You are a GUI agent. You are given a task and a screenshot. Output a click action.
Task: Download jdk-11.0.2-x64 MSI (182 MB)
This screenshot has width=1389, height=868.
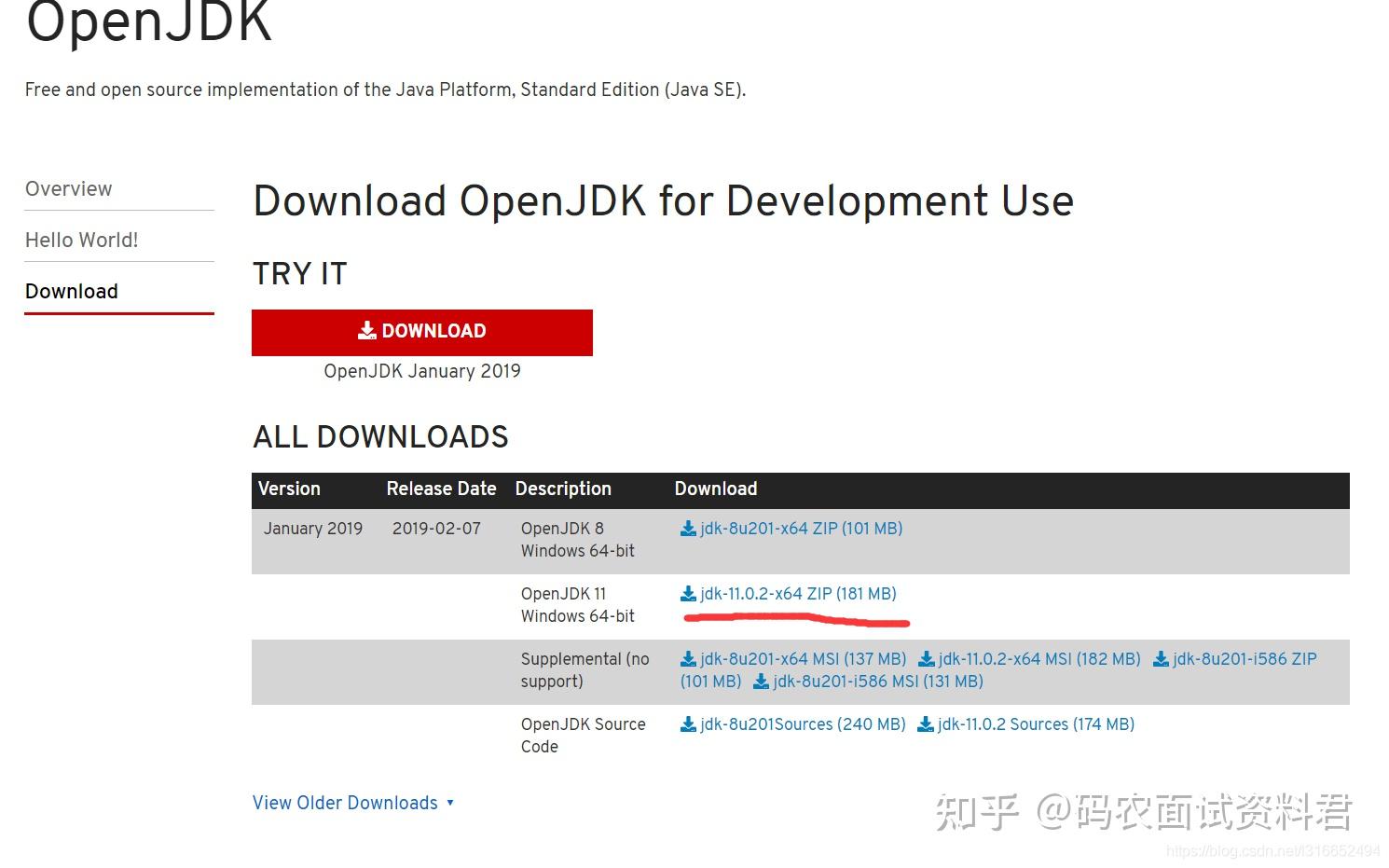click(1039, 658)
